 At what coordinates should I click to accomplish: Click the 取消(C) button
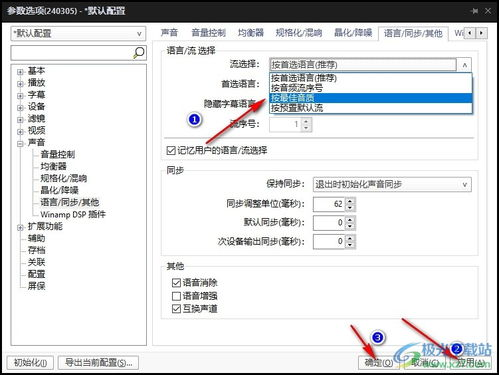click(x=425, y=362)
